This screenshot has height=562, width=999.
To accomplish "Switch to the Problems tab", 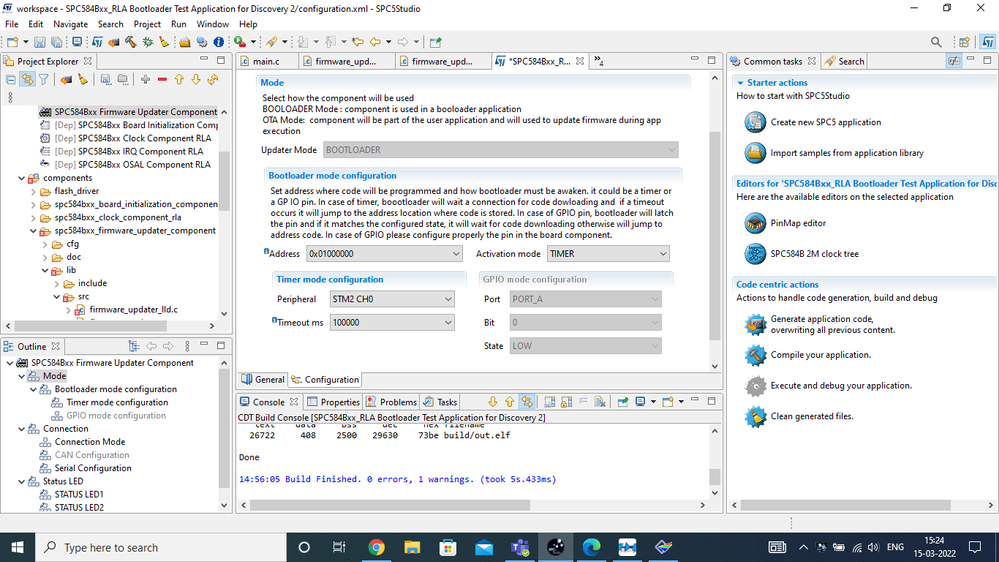I will [x=391, y=402].
